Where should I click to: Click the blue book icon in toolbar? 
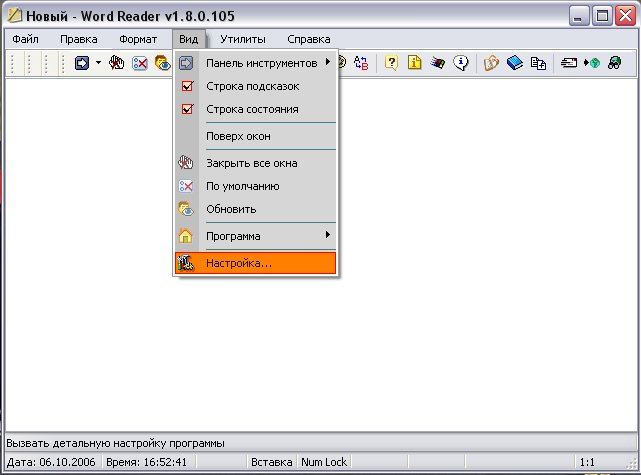coord(515,63)
